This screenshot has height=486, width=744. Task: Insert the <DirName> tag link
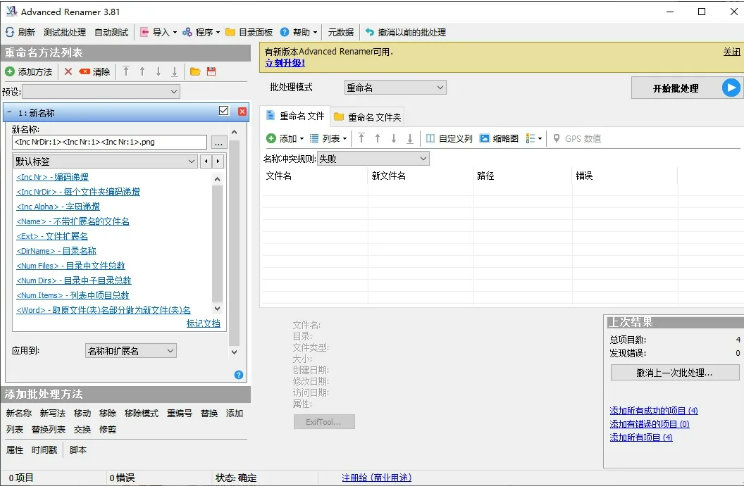click(x=56, y=251)
